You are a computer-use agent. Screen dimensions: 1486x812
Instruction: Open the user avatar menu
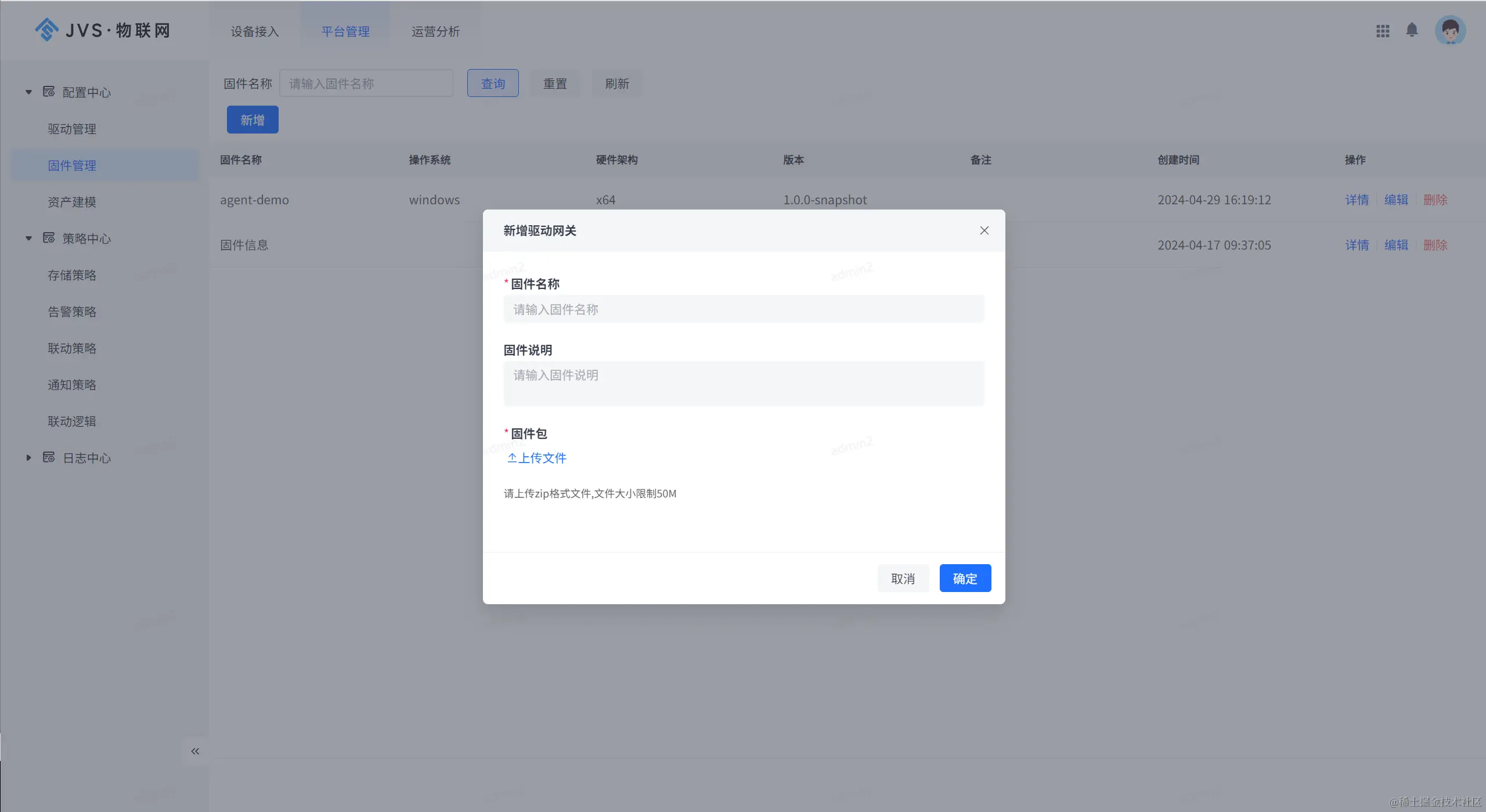point(1450,30)
